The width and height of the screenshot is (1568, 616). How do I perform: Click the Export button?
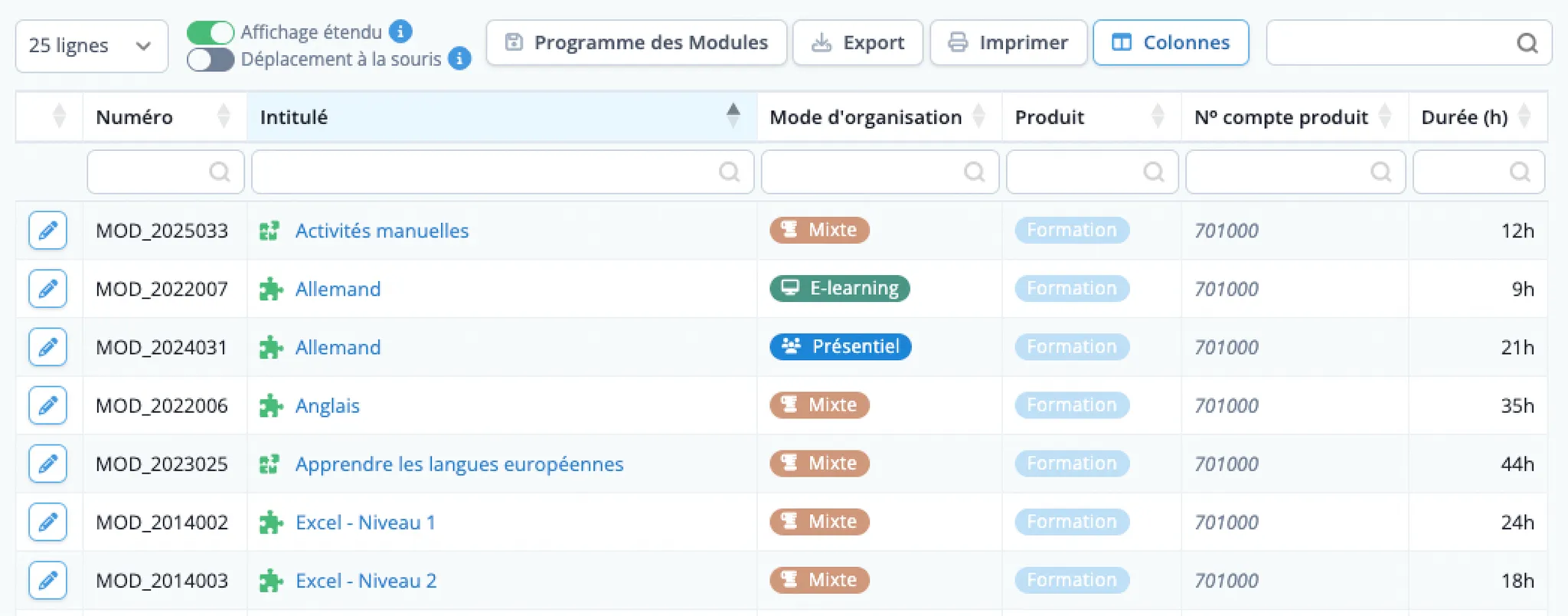857,43
